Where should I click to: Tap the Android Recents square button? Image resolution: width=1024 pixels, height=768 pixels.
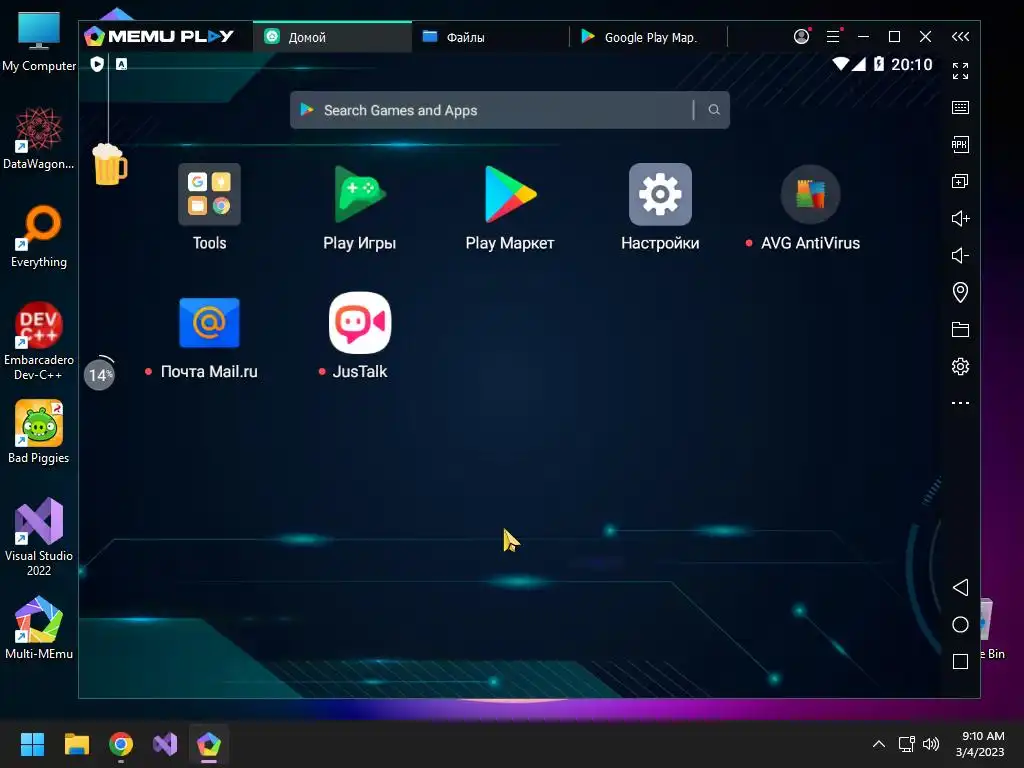960,662
